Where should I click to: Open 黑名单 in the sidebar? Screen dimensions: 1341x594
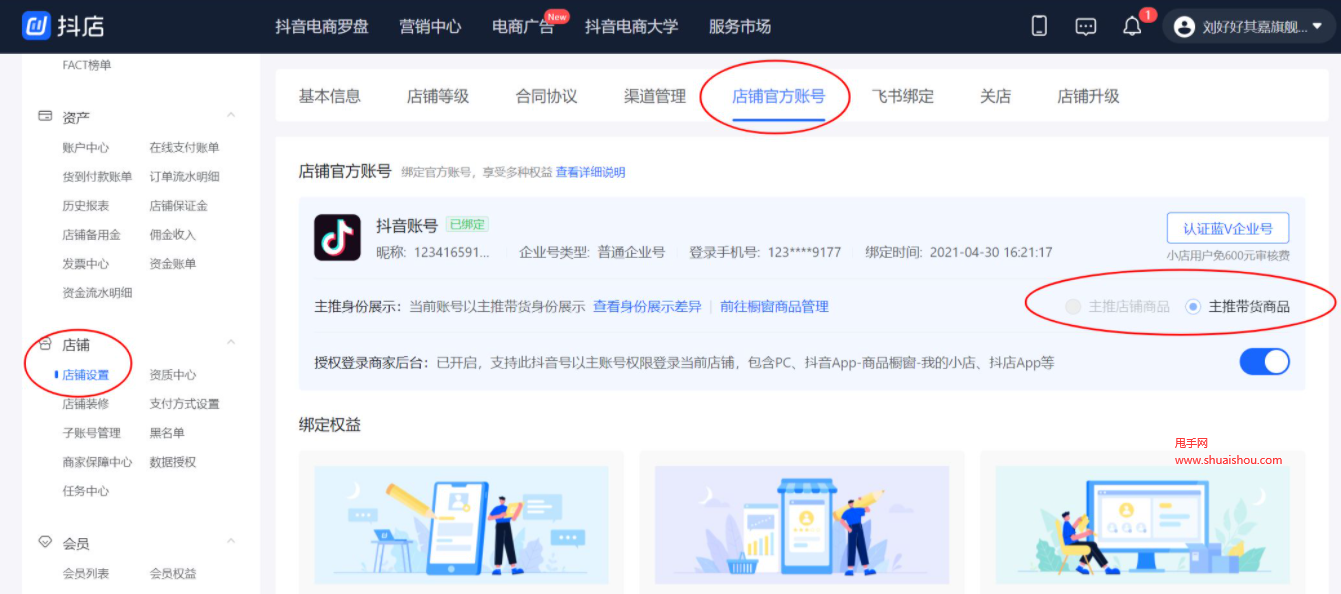point(167,433)
